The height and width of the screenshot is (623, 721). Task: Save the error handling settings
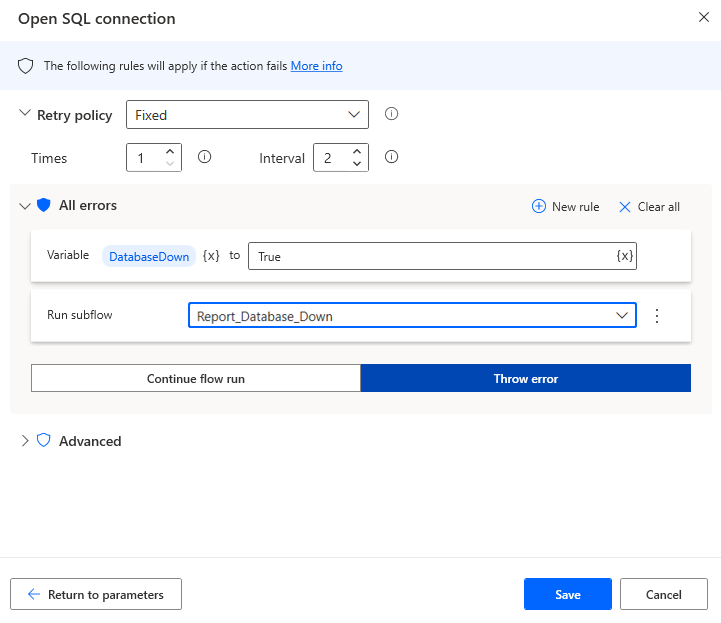point(568,594)
